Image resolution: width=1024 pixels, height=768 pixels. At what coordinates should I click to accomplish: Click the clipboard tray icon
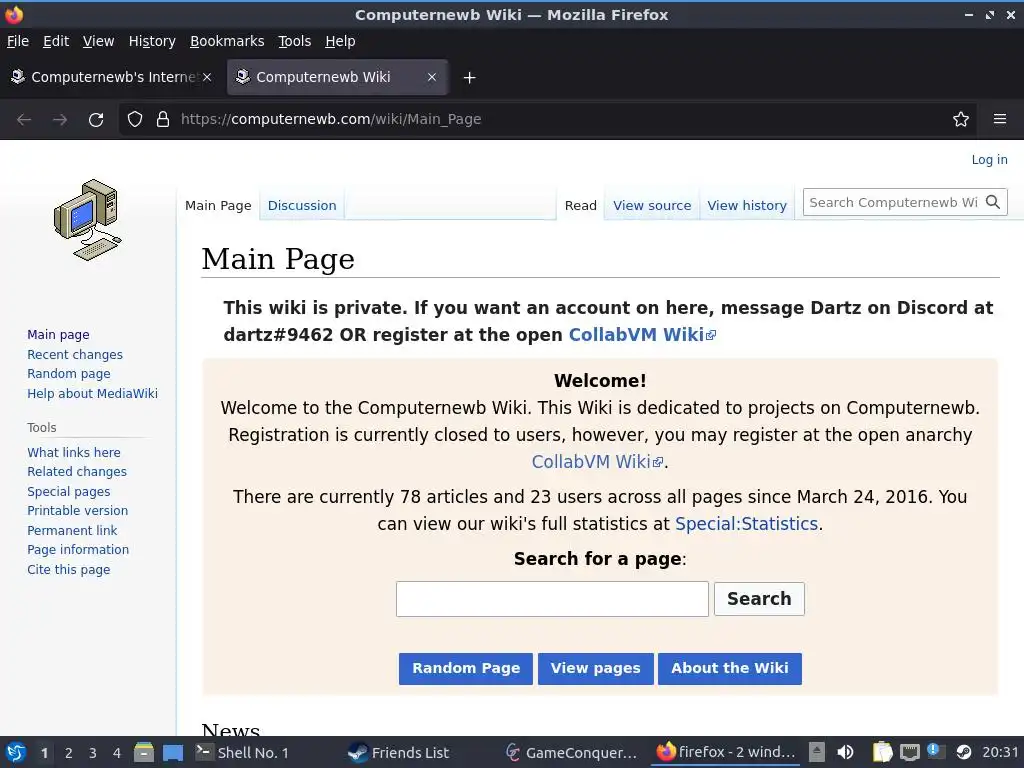click(882, 752)
